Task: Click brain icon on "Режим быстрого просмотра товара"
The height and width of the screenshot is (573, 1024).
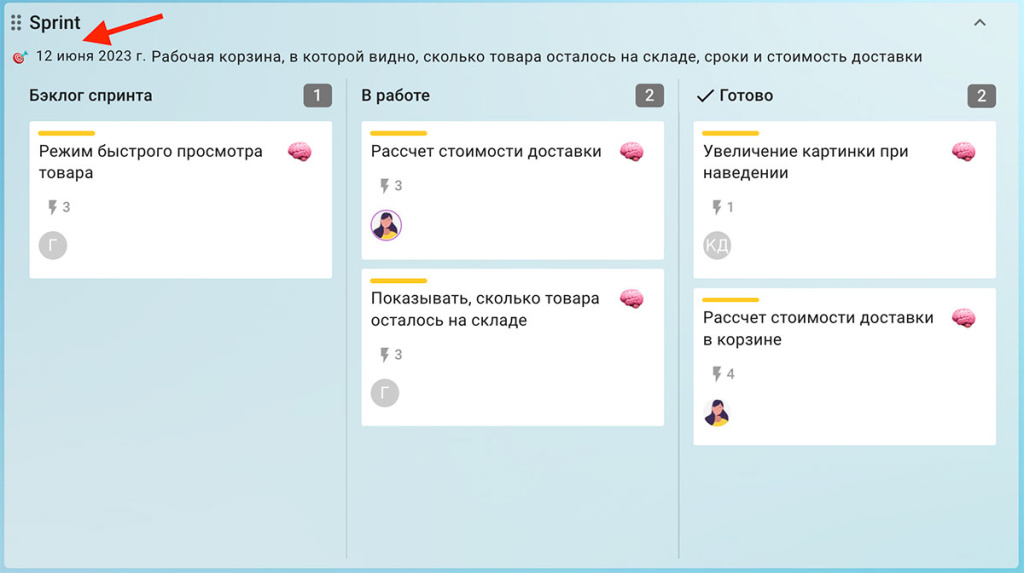Action: (300, 152)
